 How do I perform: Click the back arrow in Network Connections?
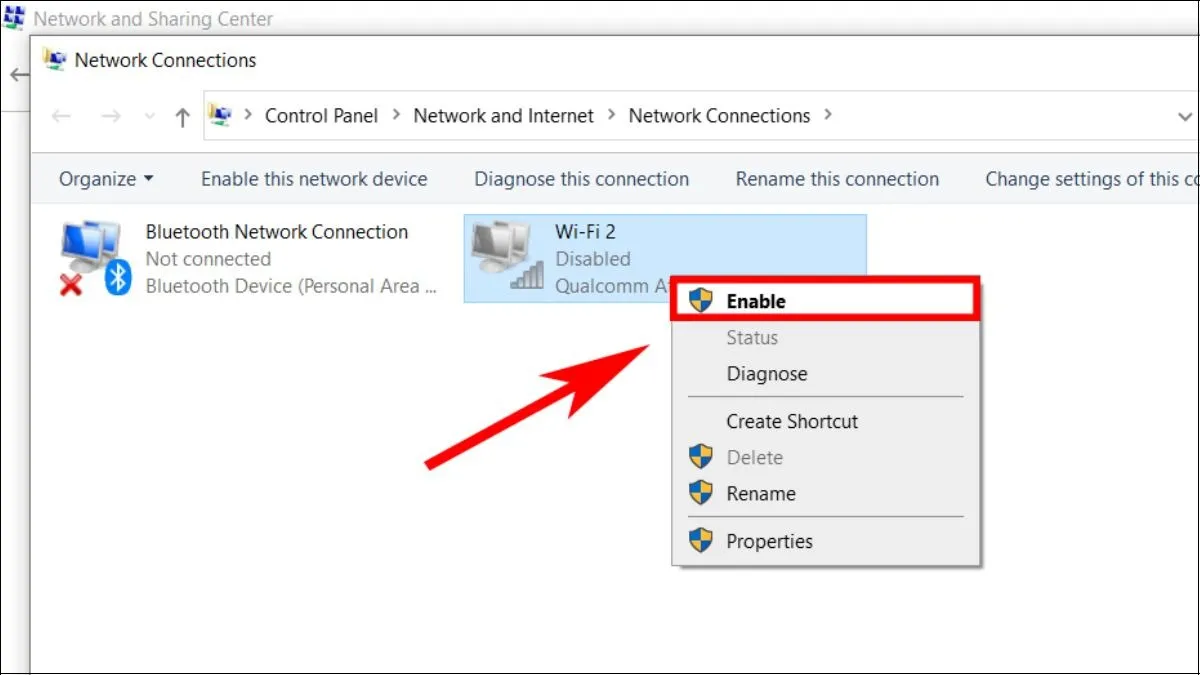[61, 117]
